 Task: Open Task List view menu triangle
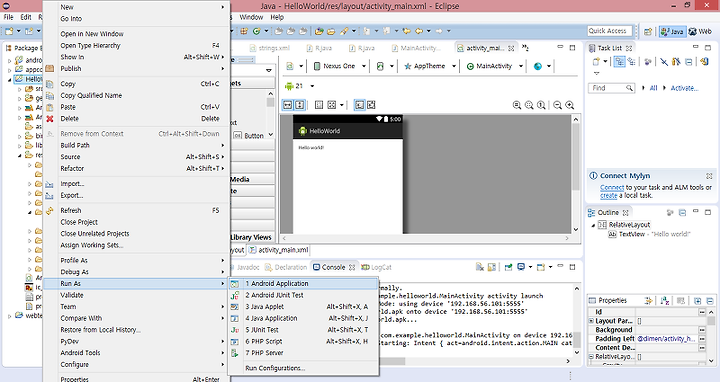pyautogui.click(x=596, y=73)
